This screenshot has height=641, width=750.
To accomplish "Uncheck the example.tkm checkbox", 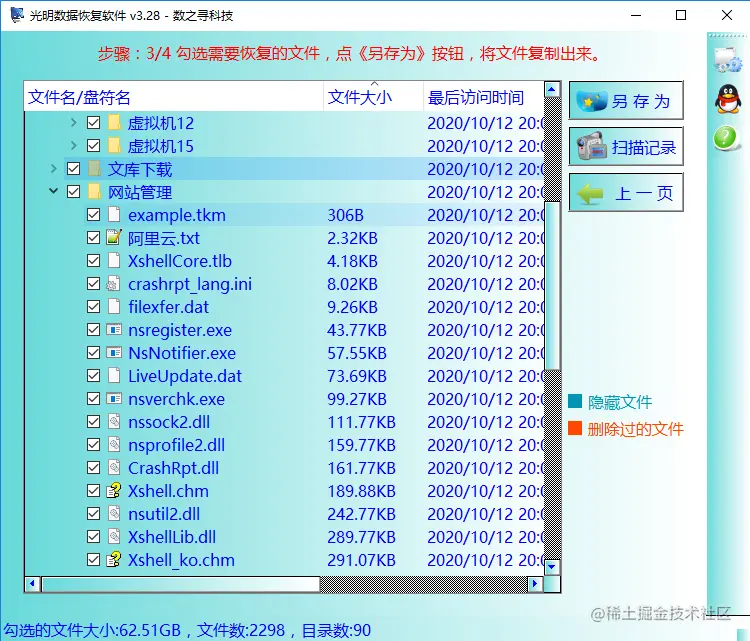I will pyautogui.click(x=94, y=214).
